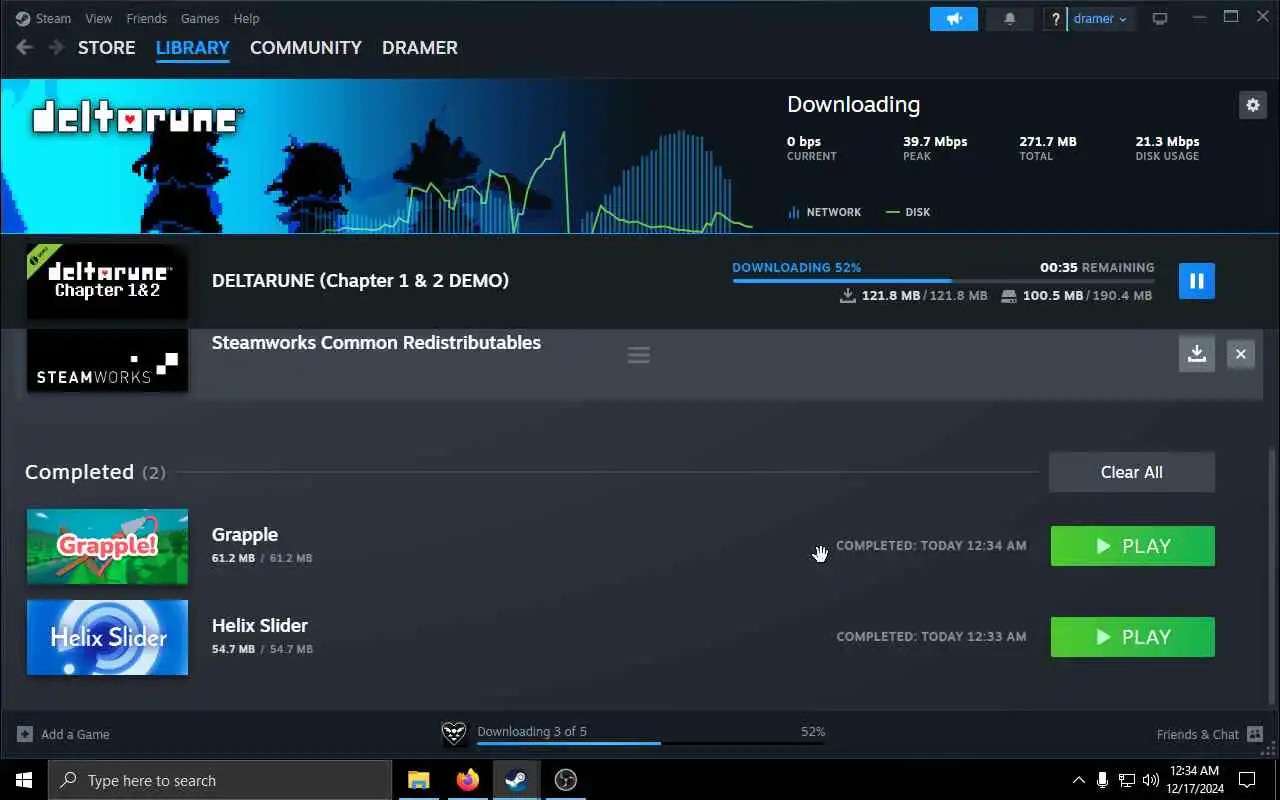The width and height of the screenshot is (1280, 800).
Task: Open download settings gear icon
Action: [1252, 105]
